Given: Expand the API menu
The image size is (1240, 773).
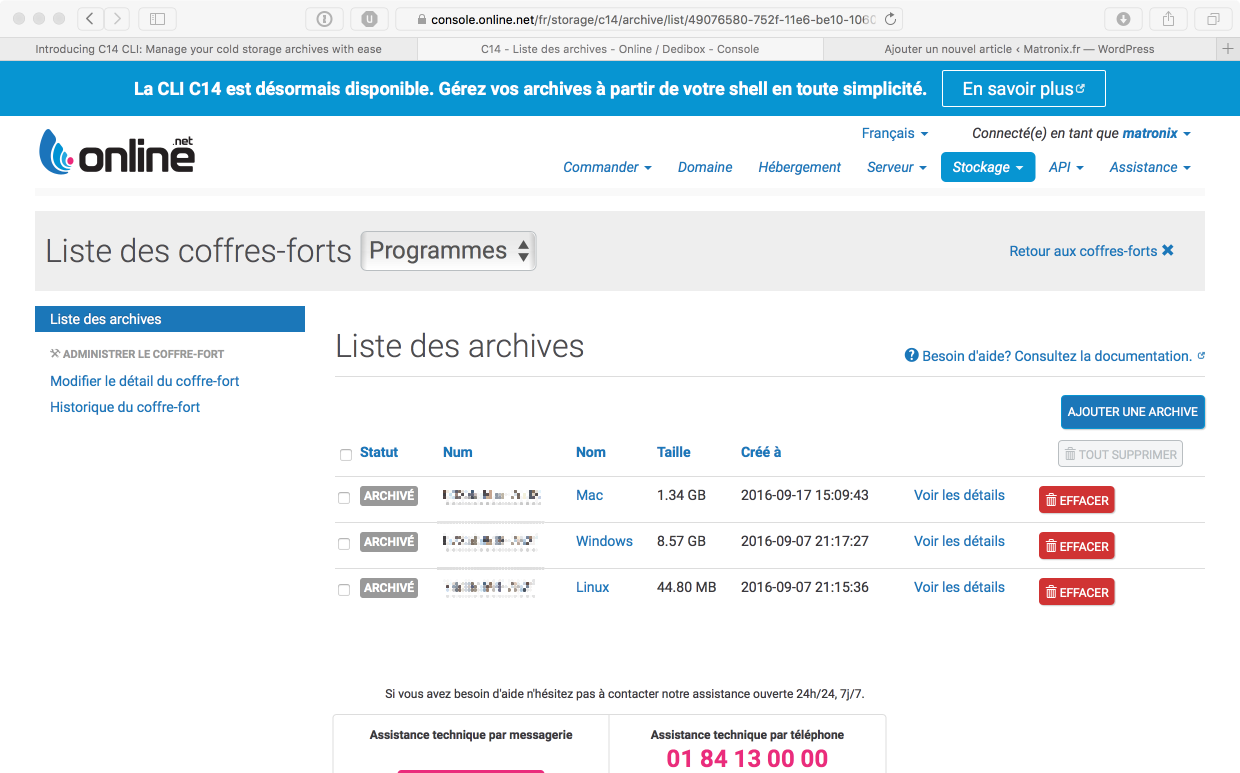Looking at the screenshot, I should click(1066, 167).
